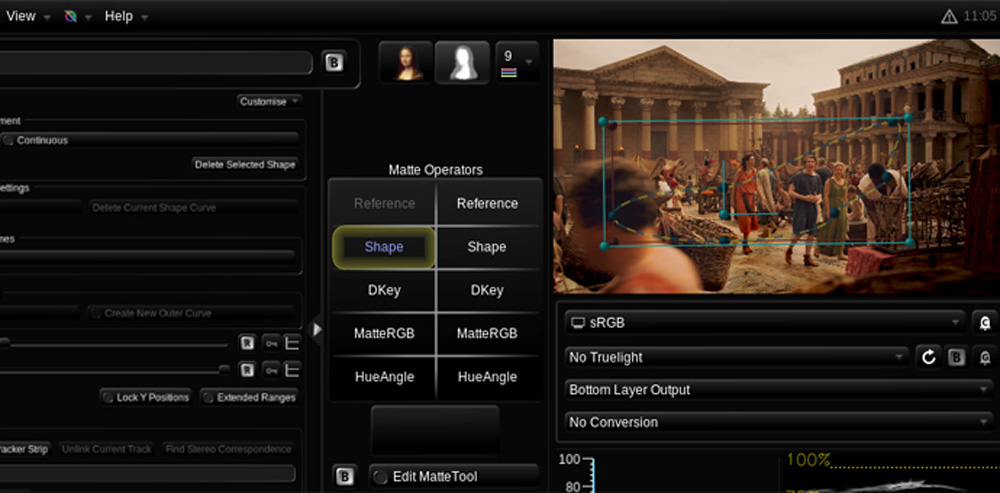
Task: Click Unlink Current Track button
Action: [x=107, y=449]
